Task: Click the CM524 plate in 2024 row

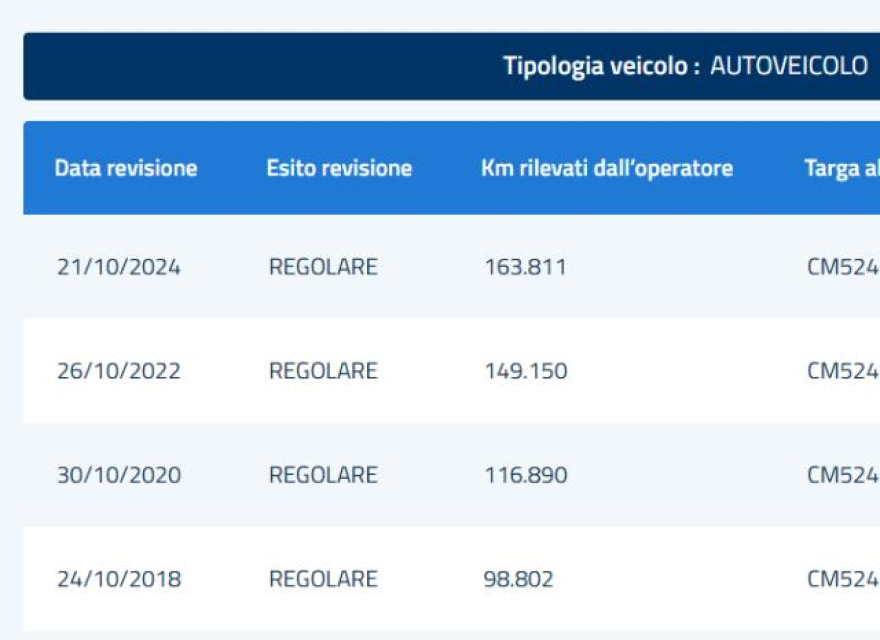Action: (x=843, y=267)
